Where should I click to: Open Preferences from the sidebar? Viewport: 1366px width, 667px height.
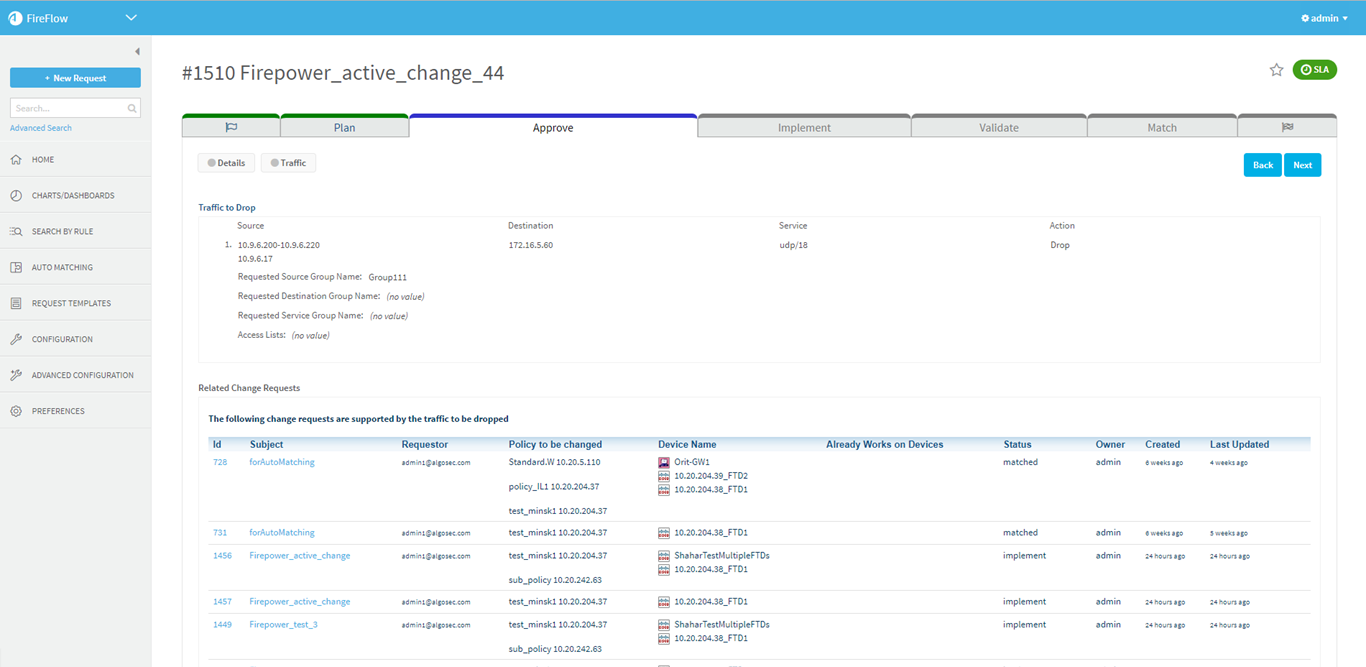pos(58,412)
